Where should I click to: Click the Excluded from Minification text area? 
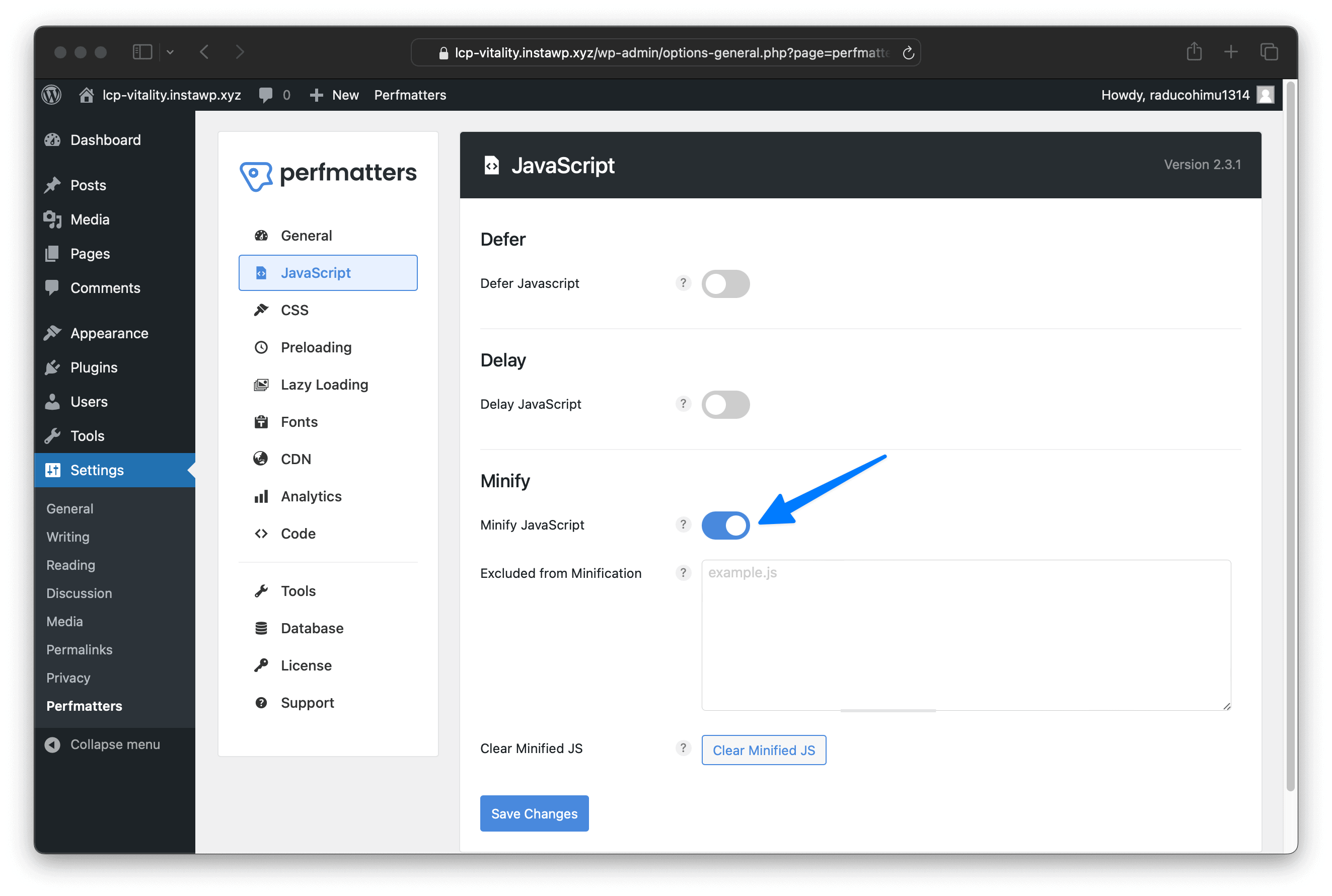coord(966,635)
